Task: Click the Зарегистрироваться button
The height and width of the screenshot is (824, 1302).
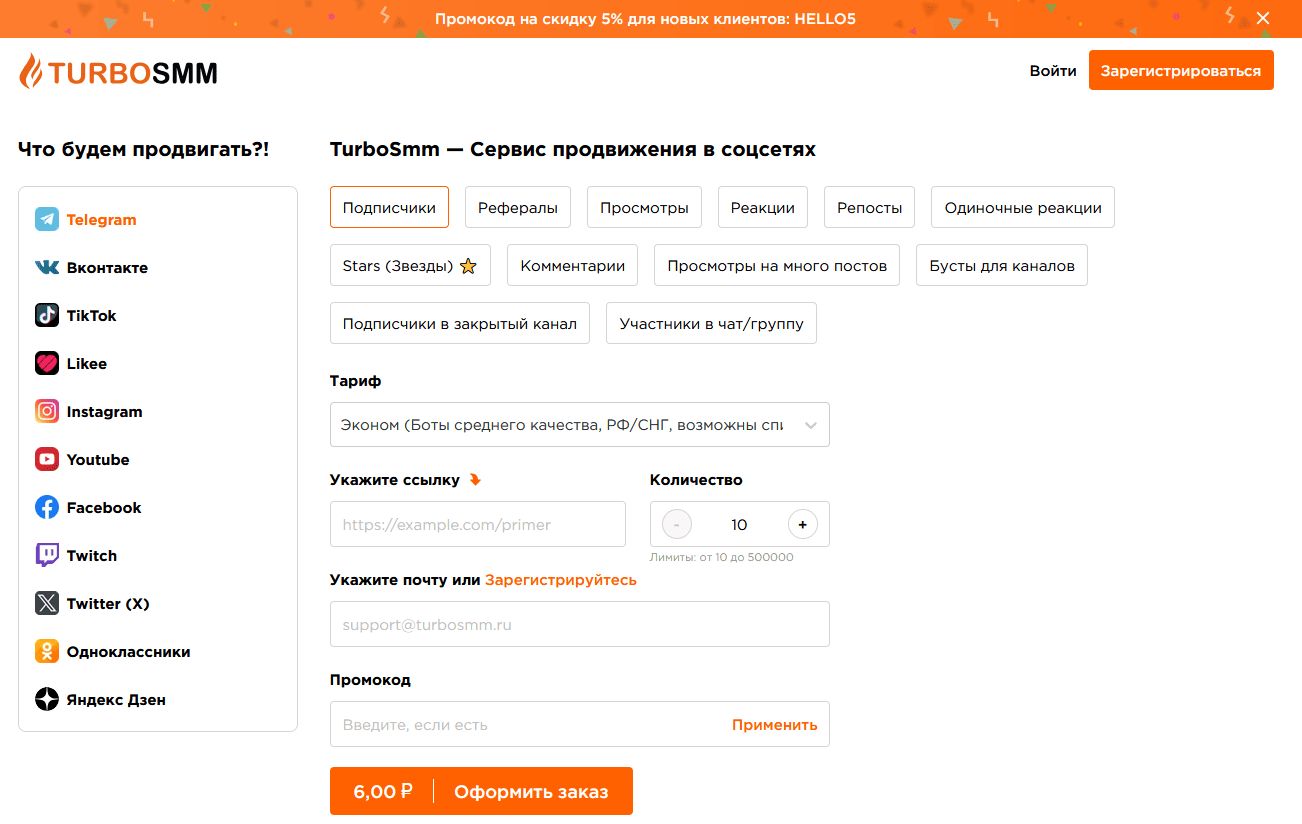Action: click(1181, 70)
